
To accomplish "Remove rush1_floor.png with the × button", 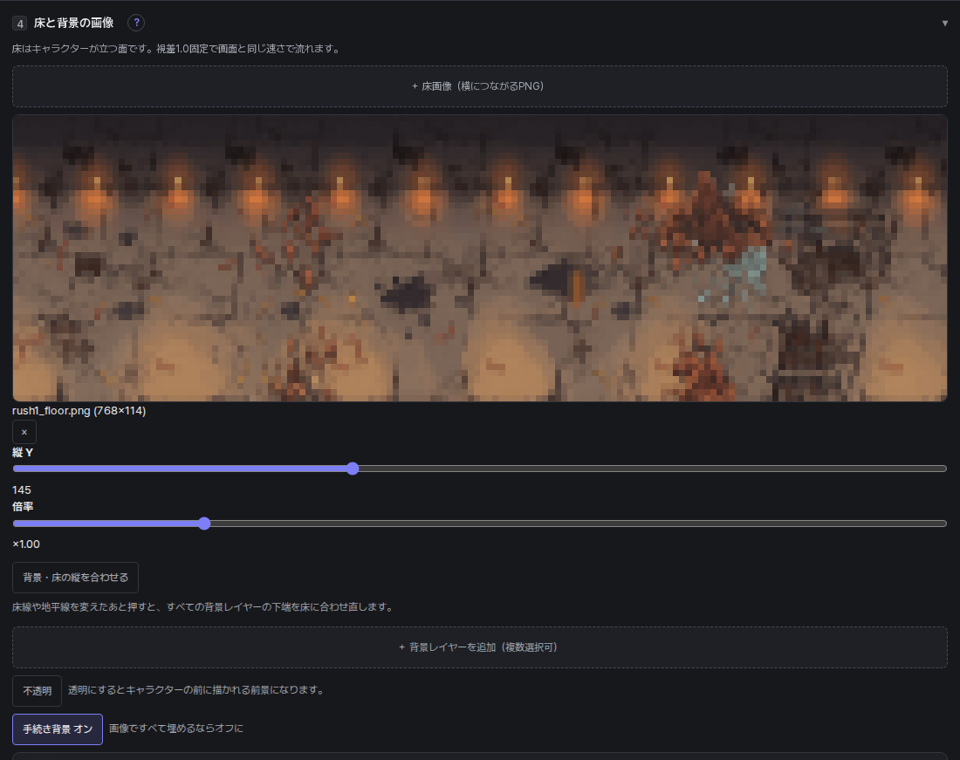I will tap(24, 432).
